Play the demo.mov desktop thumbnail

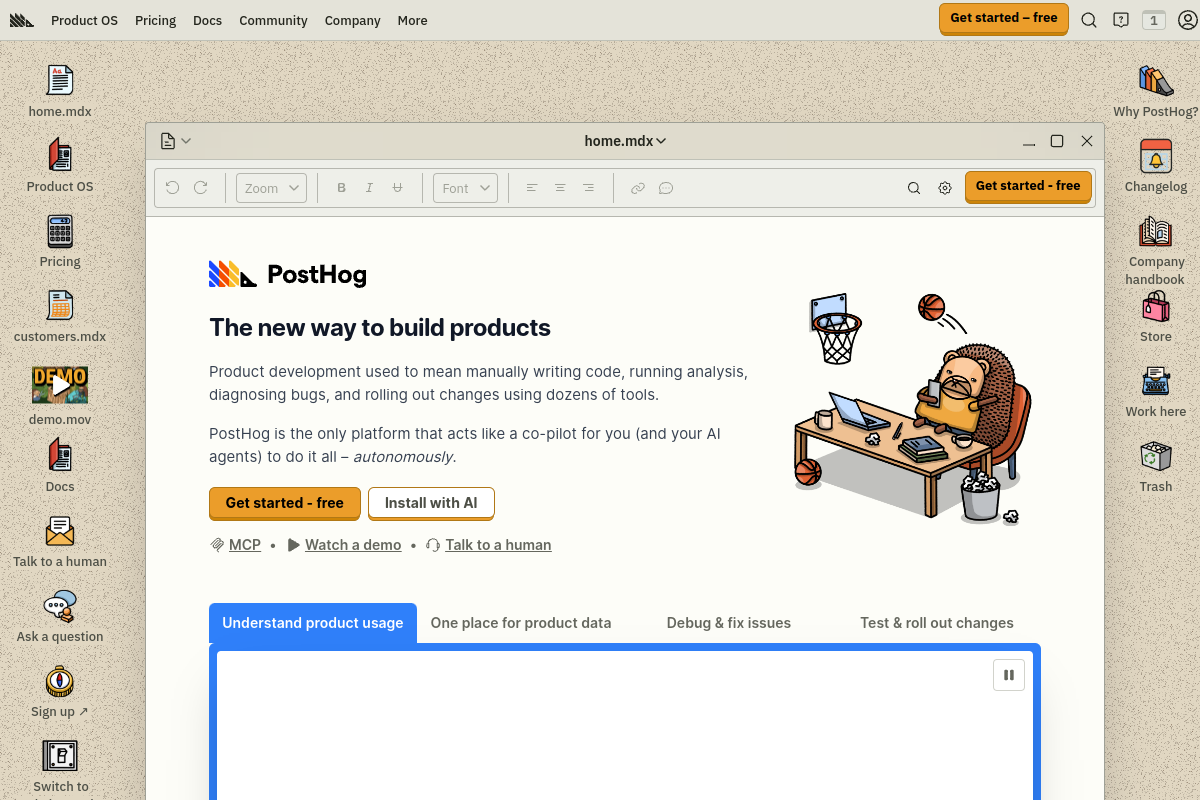(60, 385)
